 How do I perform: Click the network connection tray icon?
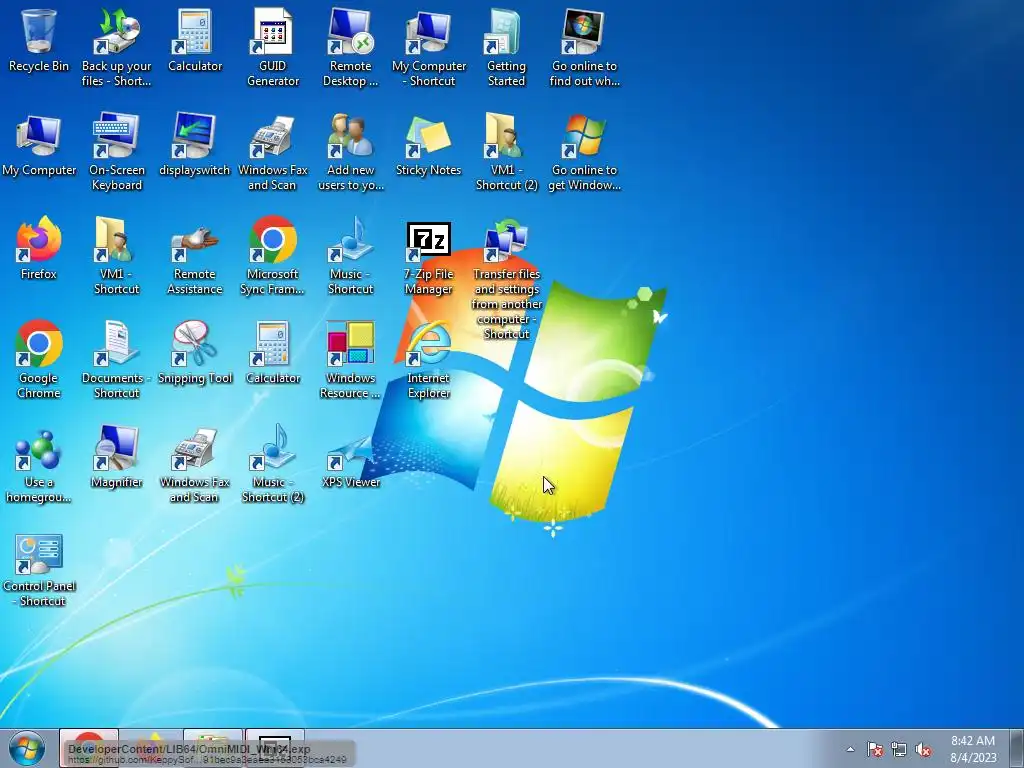coord(899,750)
